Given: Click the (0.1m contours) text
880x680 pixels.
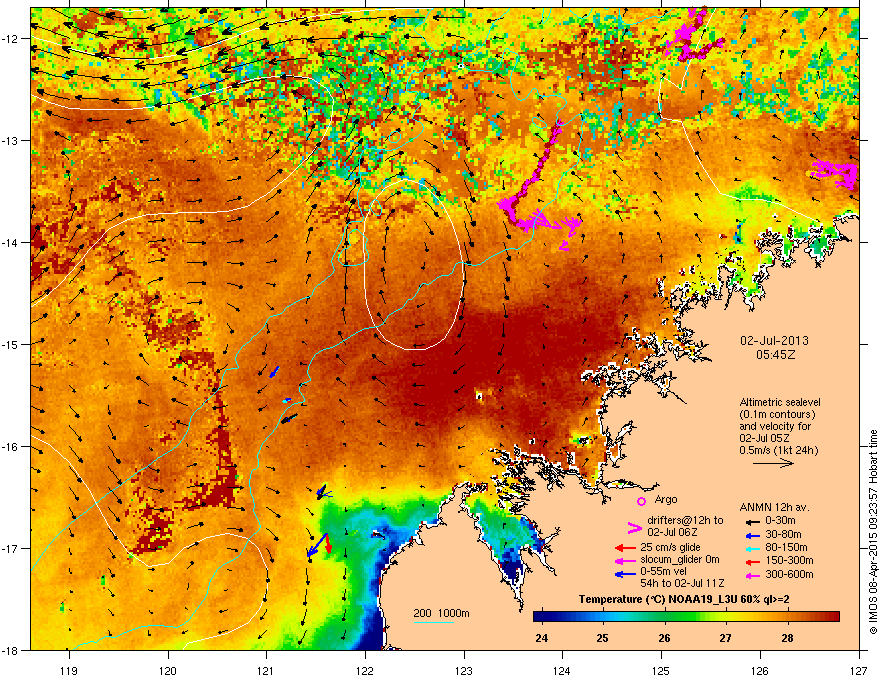Looking at the screenshot, I should click(x=777, y=415).
